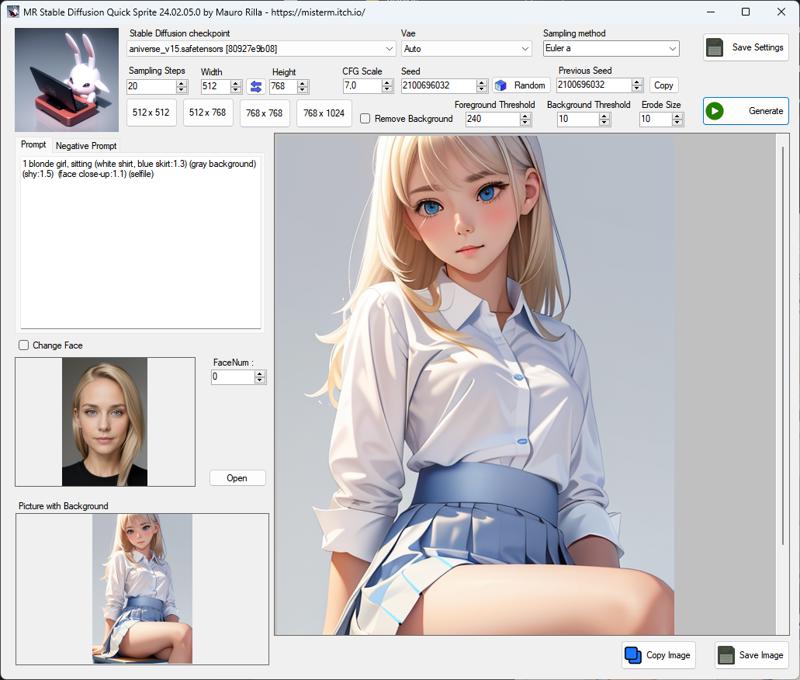Image resolution: width=800 pixels, height=680 pixels.
Task: Click the Background Threshold value field
Action: pyautogui.click(x=579, y=119)
